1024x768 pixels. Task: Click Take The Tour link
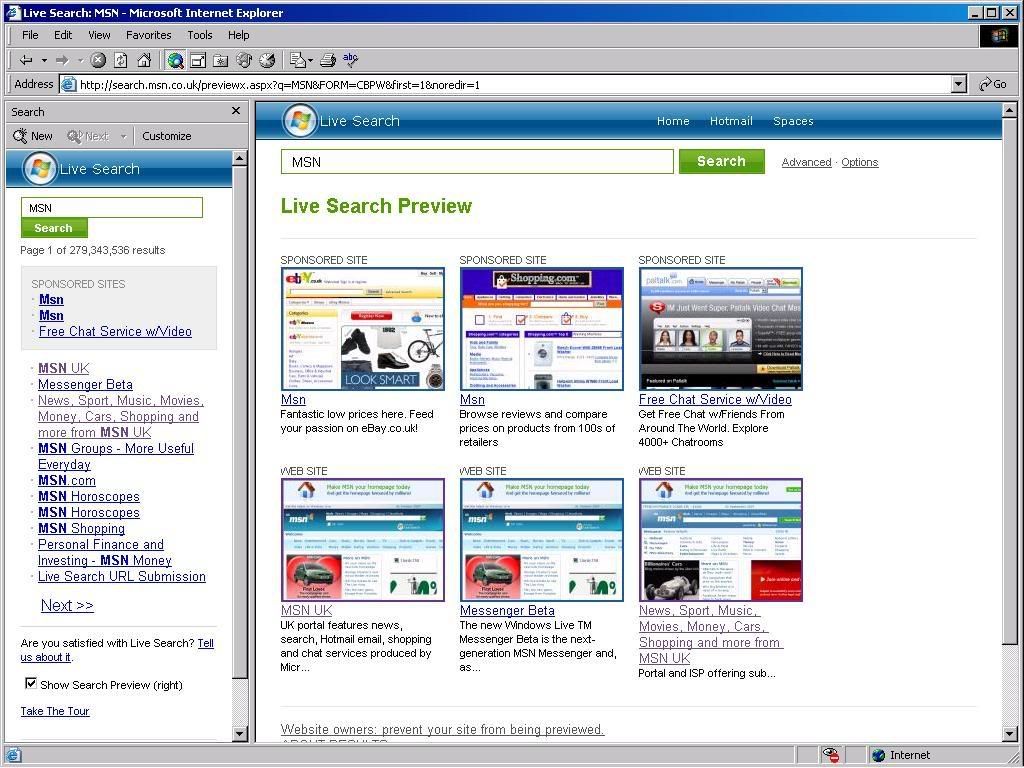(x=55, y=711)
